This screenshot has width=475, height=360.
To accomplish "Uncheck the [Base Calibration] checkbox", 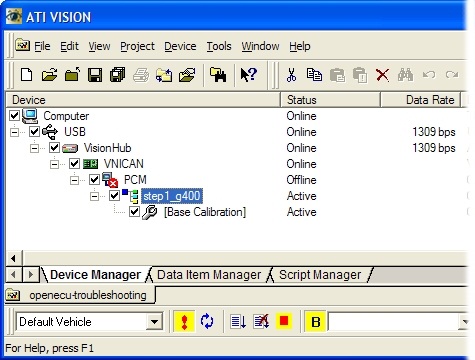I will tap(134, 212).
